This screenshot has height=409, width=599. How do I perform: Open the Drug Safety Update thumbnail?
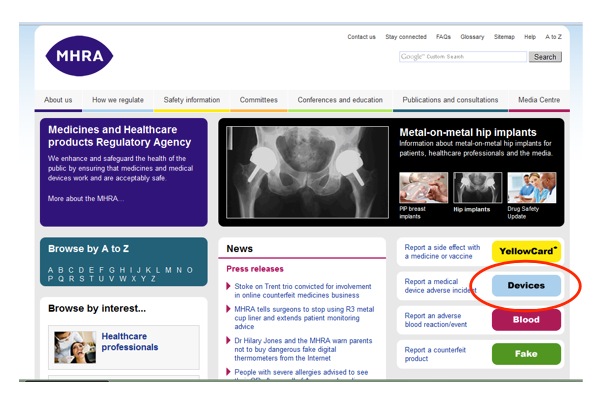pyautogui.click(x=532, y=188)
